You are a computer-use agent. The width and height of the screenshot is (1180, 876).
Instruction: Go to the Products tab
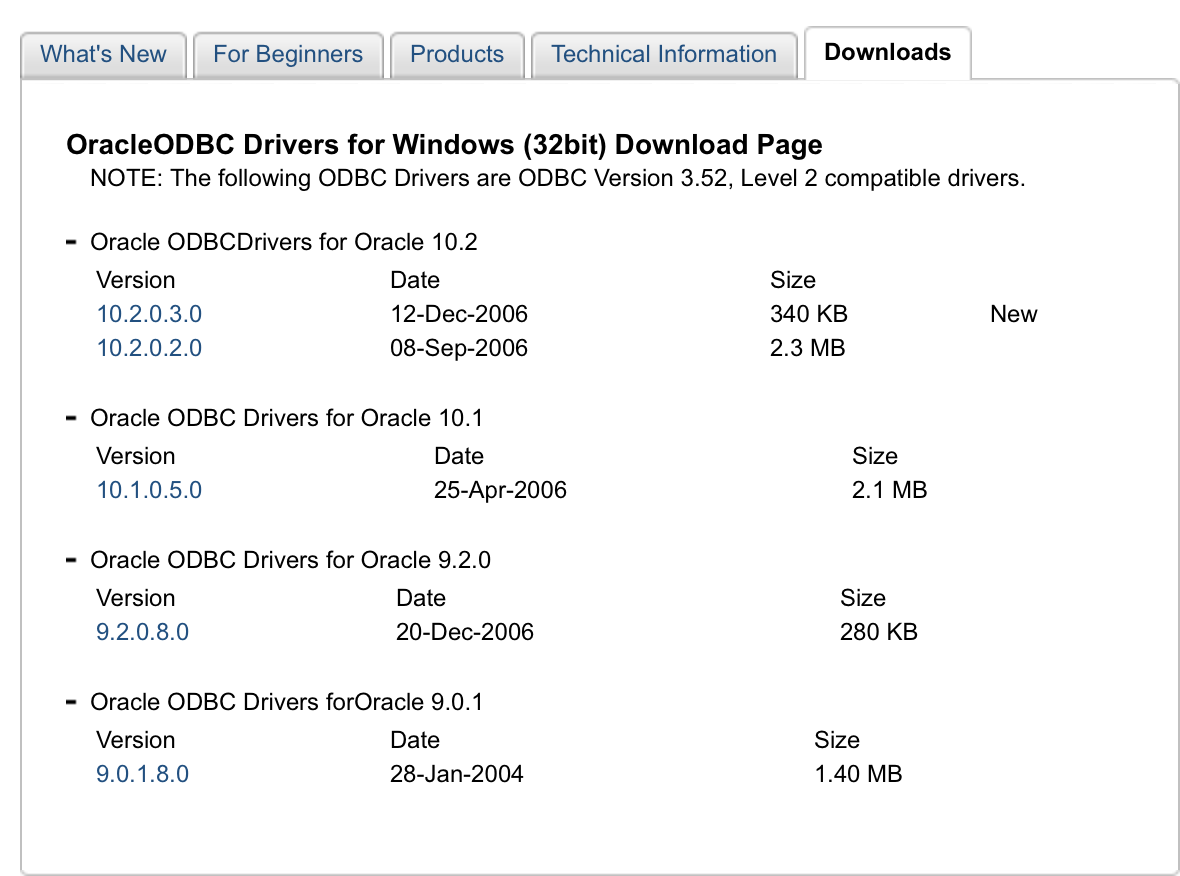click(x=457, y=54)
